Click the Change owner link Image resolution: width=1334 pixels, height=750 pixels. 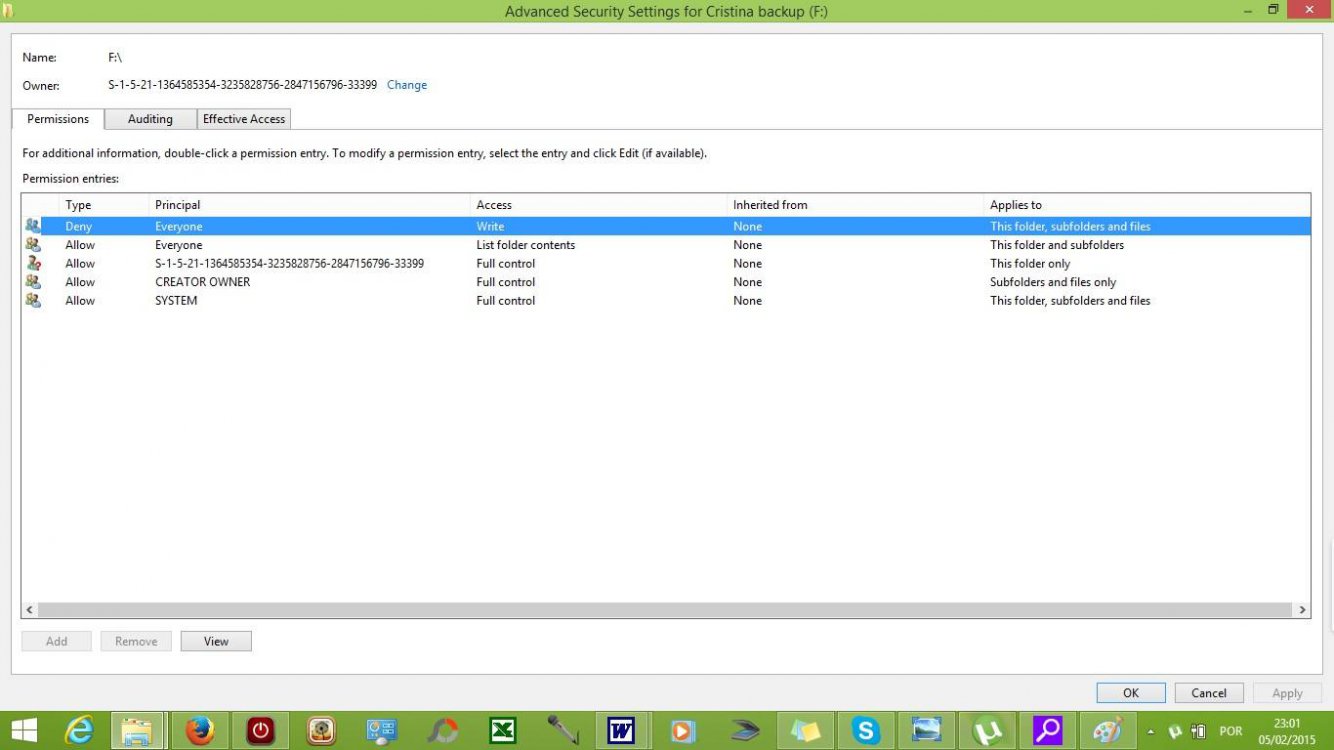pos(407,85)
